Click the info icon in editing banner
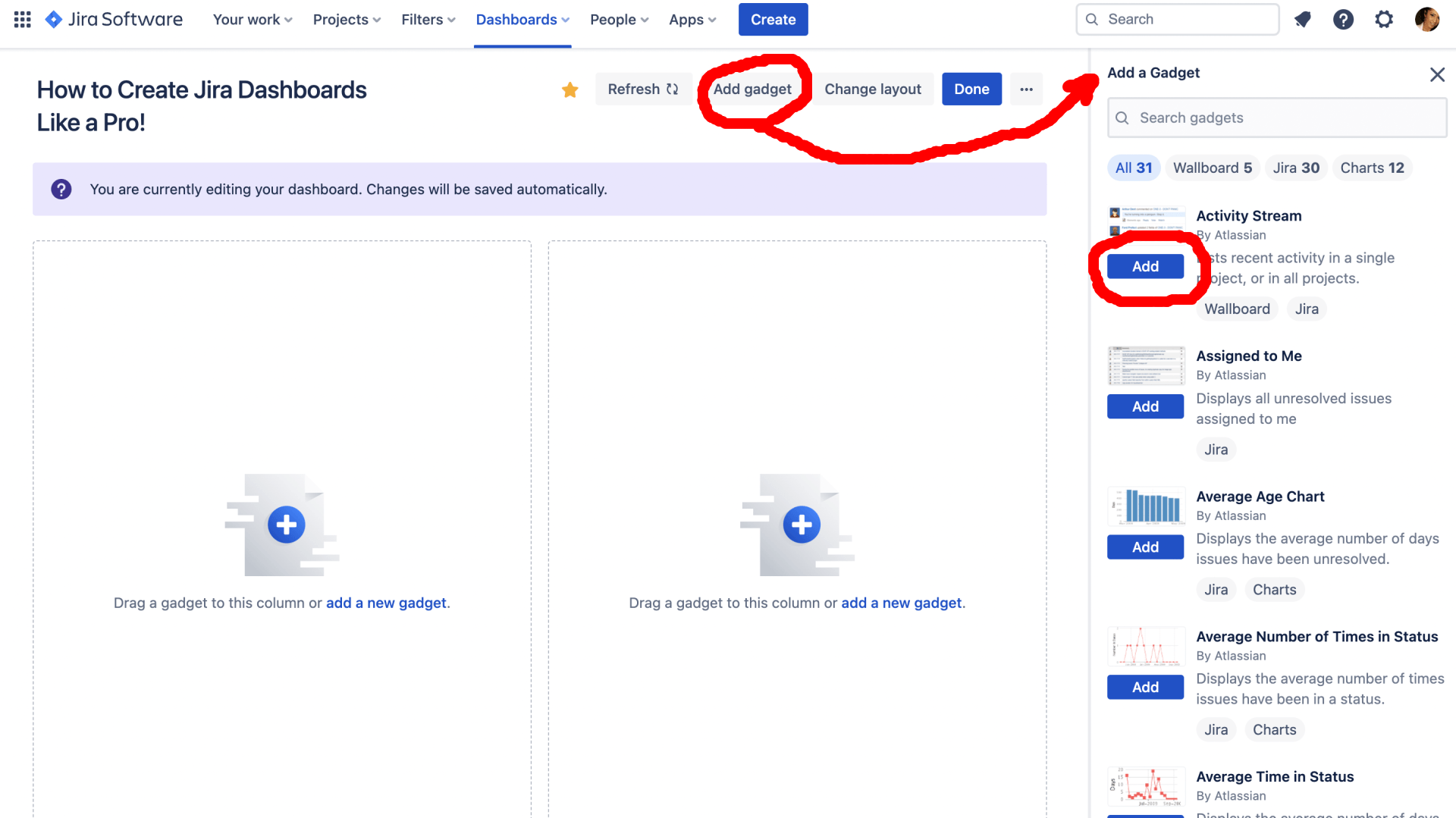 pyautogui.click(x=61, y=190)
